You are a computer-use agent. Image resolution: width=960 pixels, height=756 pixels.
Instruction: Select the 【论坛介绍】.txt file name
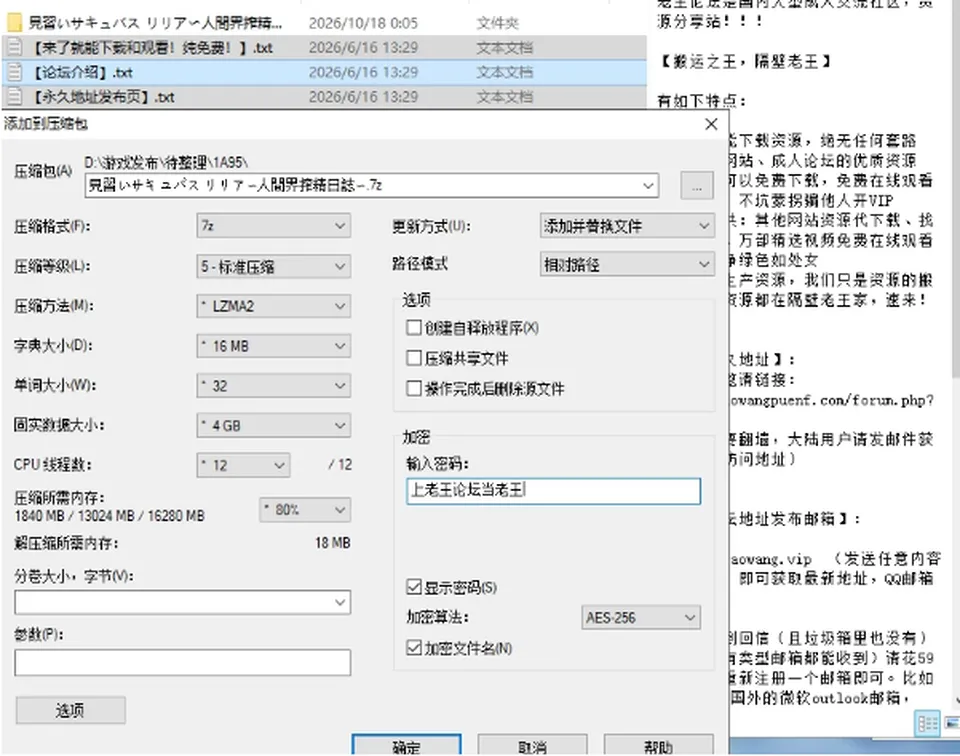(x=81, y=72)
